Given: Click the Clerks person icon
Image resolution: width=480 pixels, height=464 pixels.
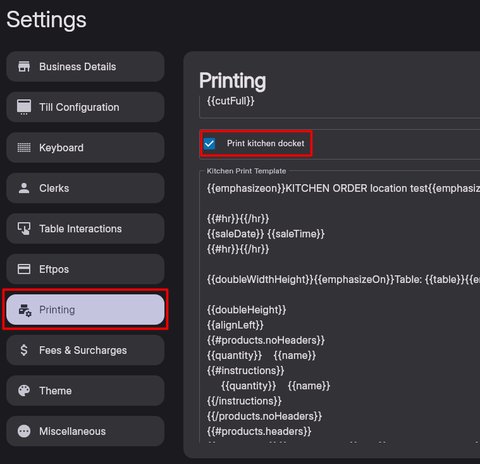Looking at the screenshot, I should point(24,188).
